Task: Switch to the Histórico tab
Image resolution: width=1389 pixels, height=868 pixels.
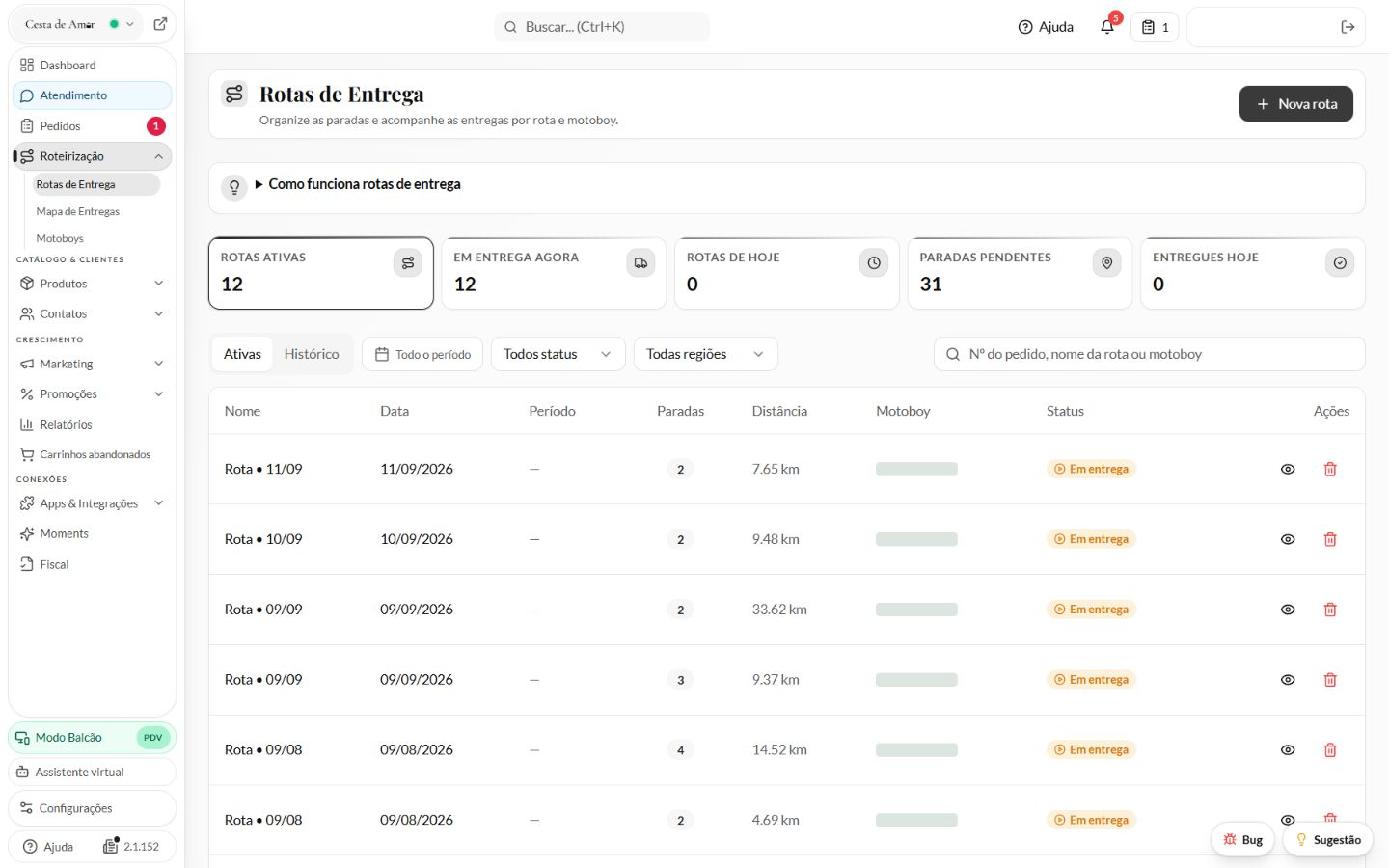Action: [x=312, y=354]
